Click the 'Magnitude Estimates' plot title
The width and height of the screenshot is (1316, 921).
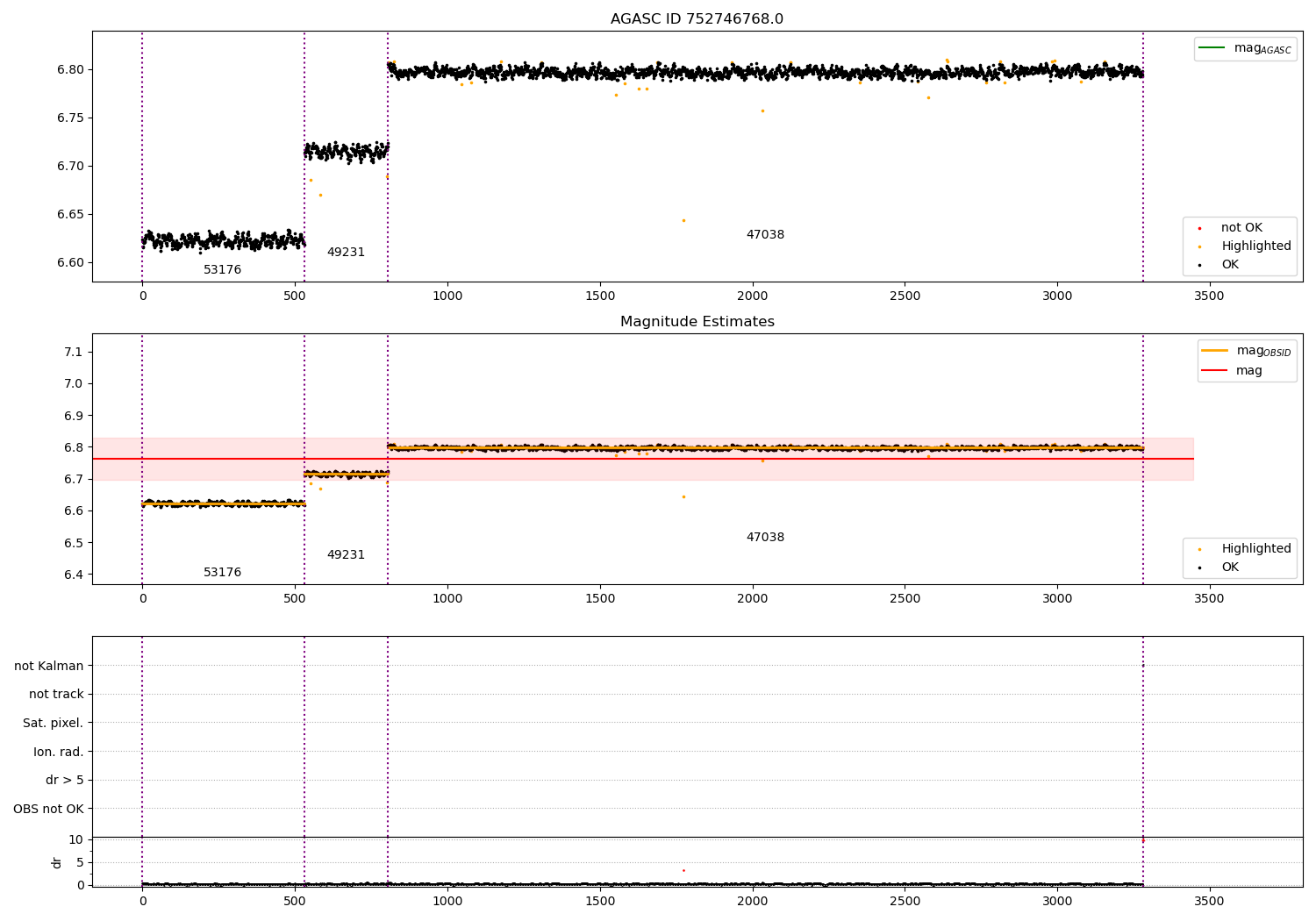coord(697,322)
